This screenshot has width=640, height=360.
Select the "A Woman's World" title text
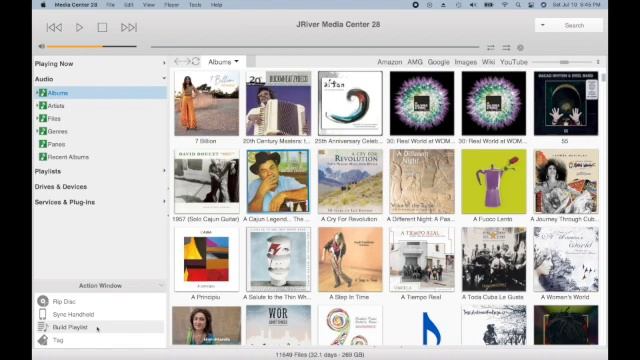click(565, 297)
